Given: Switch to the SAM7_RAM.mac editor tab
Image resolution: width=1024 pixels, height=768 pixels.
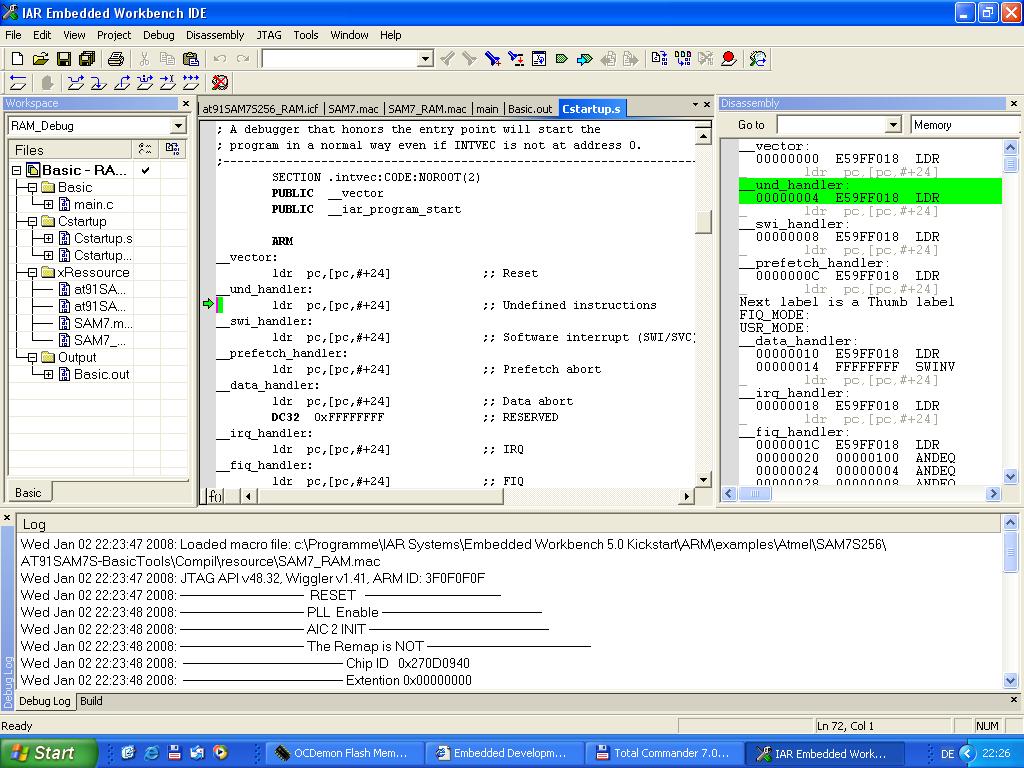Looking at the screenshot, I should (427, 109).
